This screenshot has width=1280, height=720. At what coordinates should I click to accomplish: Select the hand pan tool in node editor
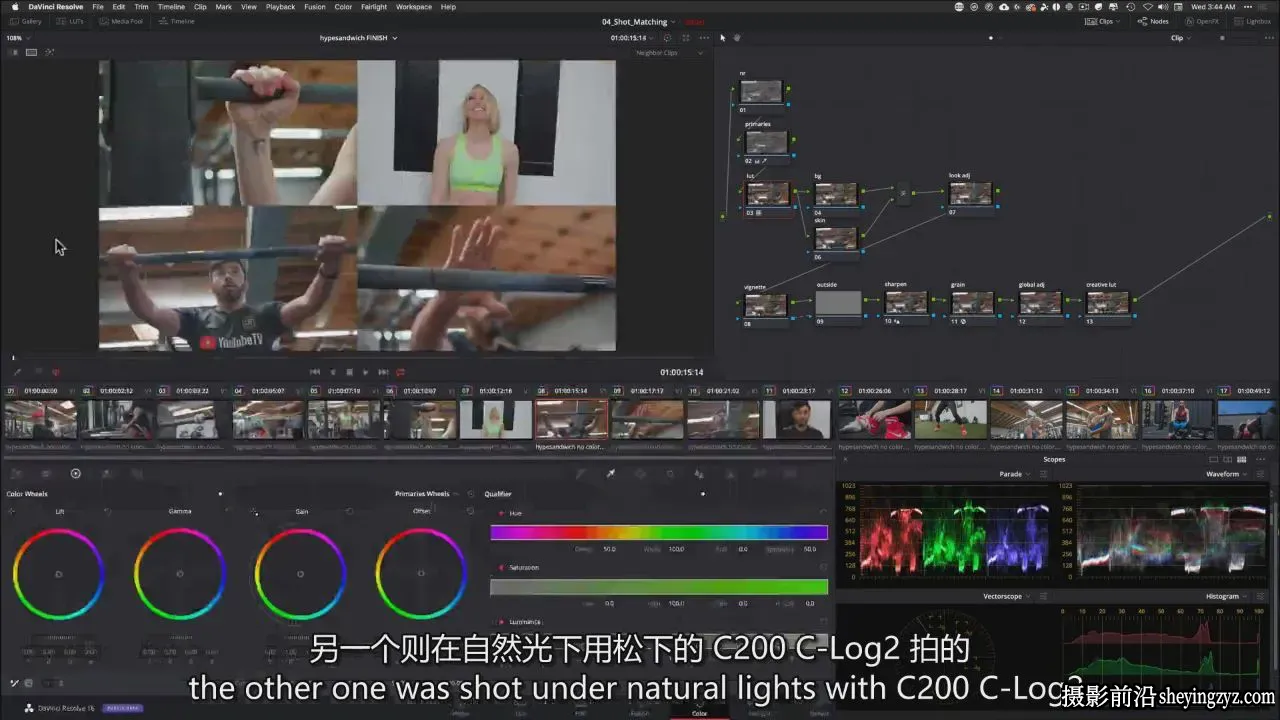(x=738, y=38)
